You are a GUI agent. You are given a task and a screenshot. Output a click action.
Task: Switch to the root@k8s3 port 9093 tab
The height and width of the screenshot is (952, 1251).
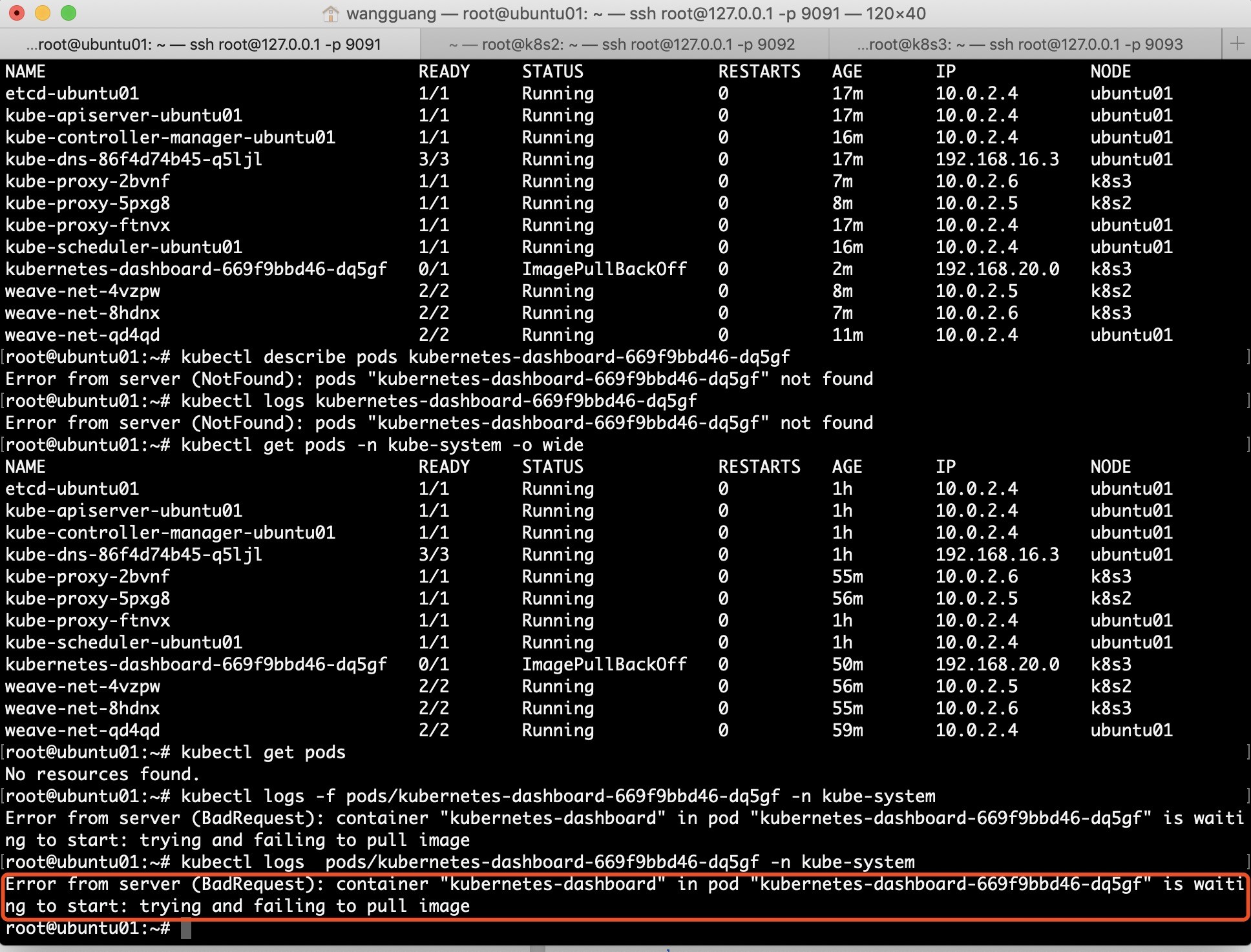tap(1025, 44)
